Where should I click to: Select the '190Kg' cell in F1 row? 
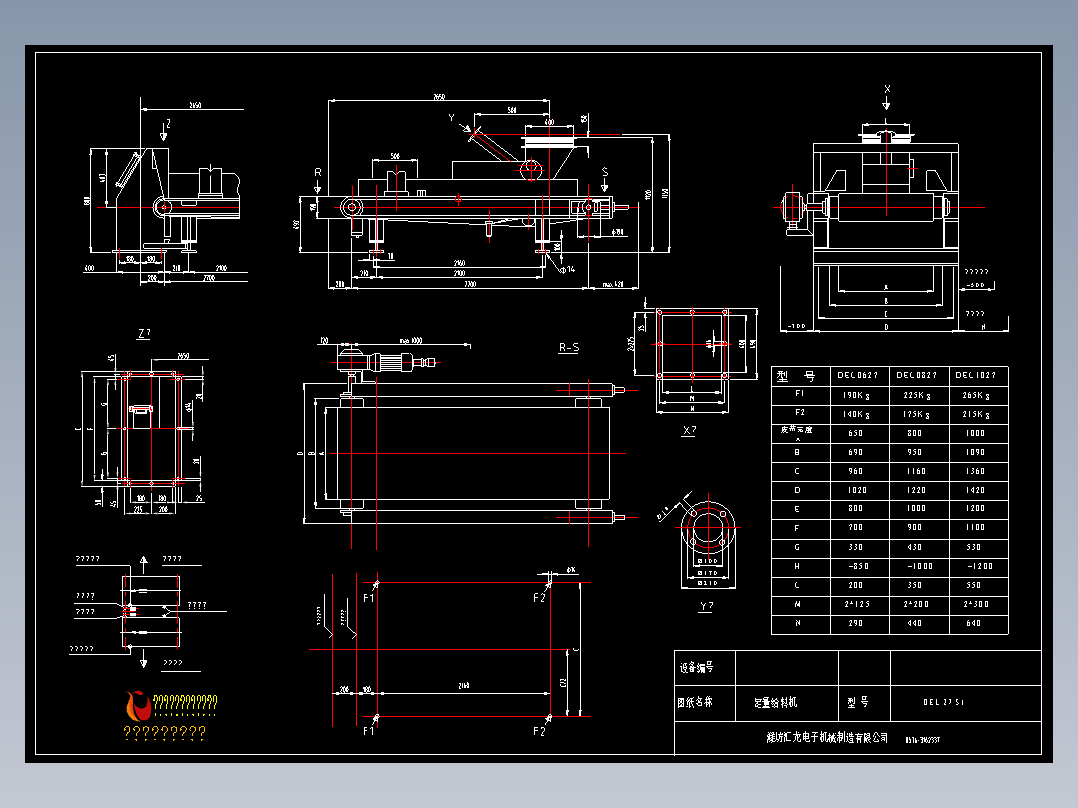[x=857, y=395]
